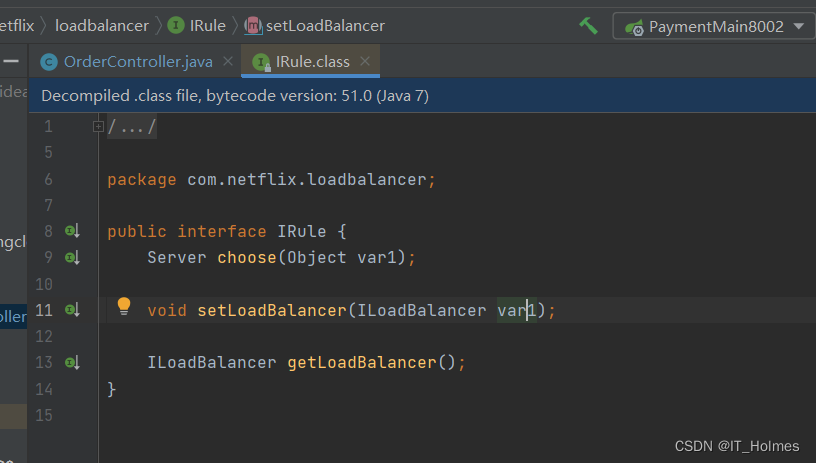Close the IRule.class tab
This screenshot has height=463, width=816.
click(365, 61)
